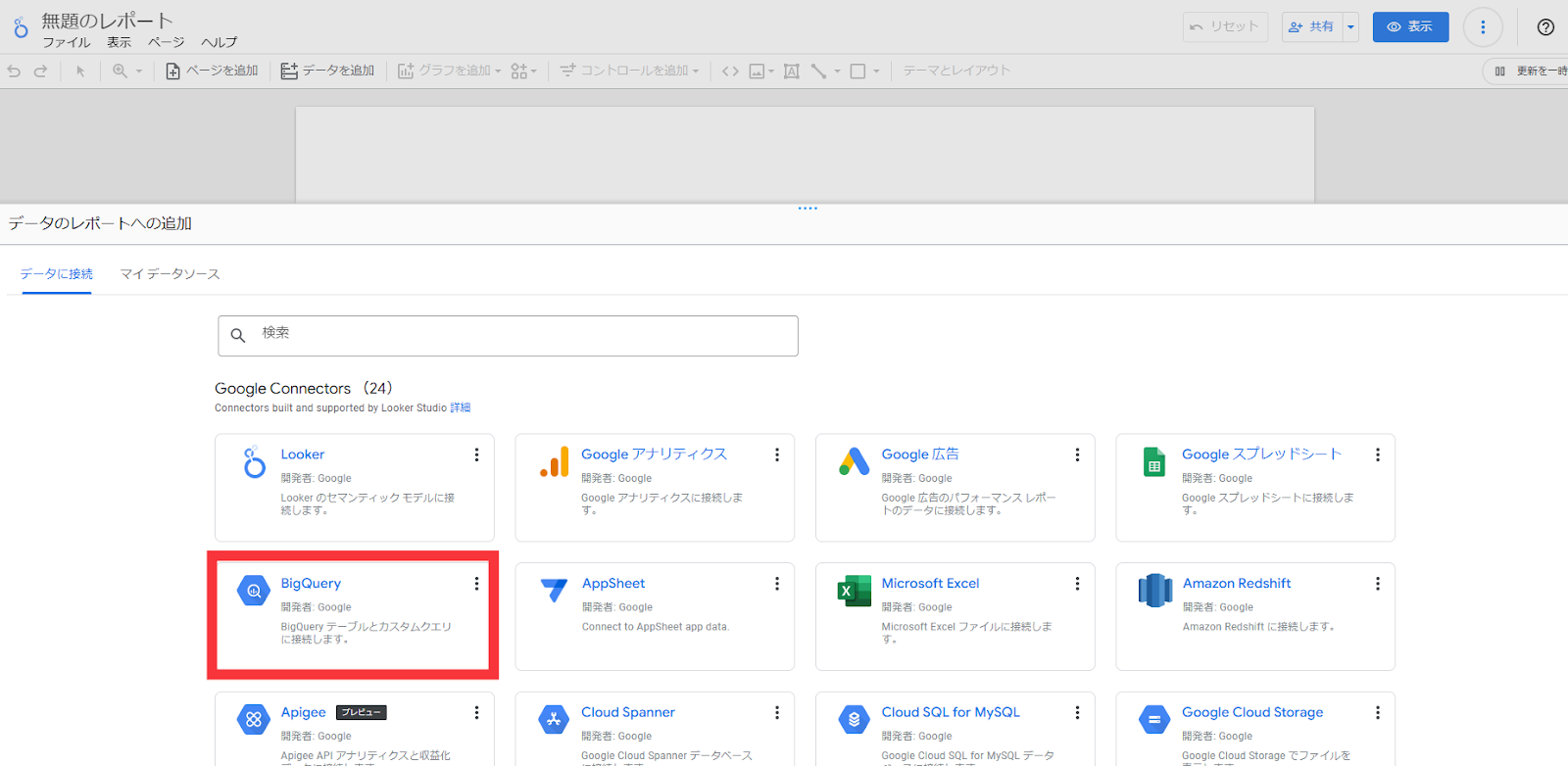Click the Looker Studio logo icon
1568x766 pixels.
pyautogui.click(x=21, y=28)
